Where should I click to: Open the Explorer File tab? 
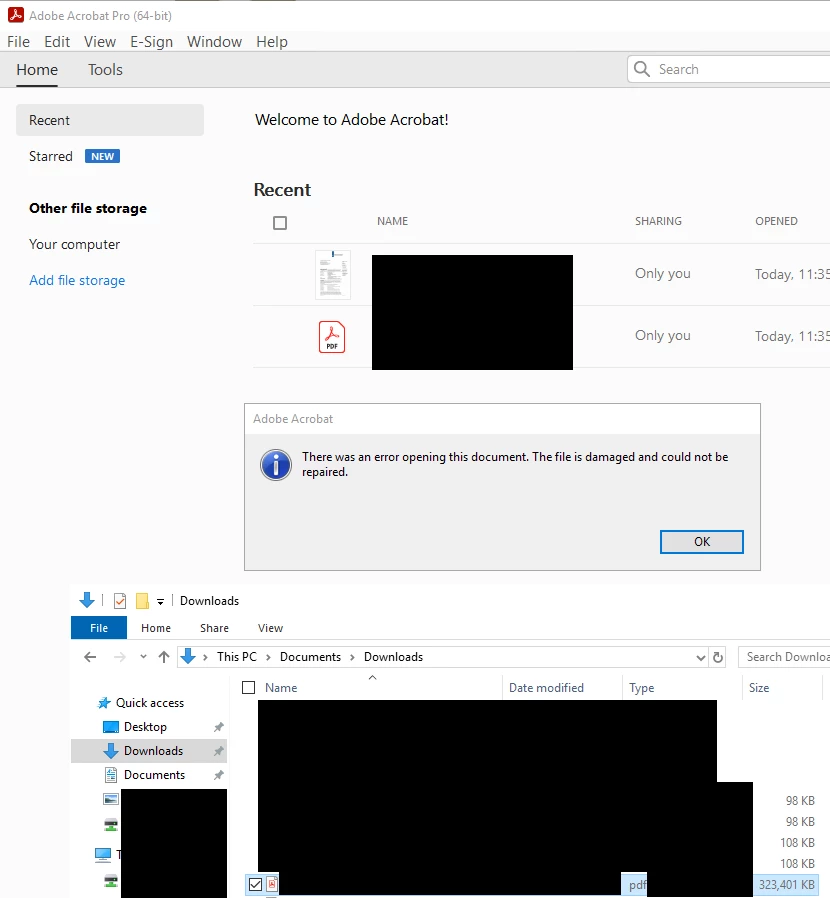point(99,628)
